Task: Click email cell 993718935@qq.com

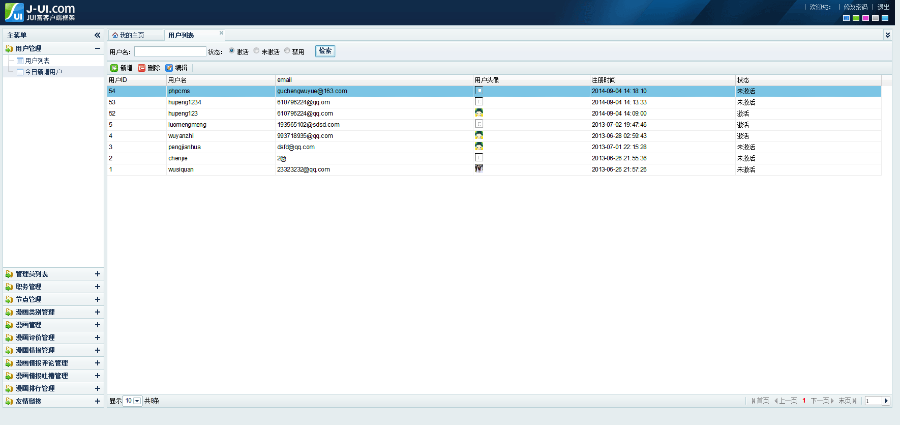Action: [x=305, y=136]
